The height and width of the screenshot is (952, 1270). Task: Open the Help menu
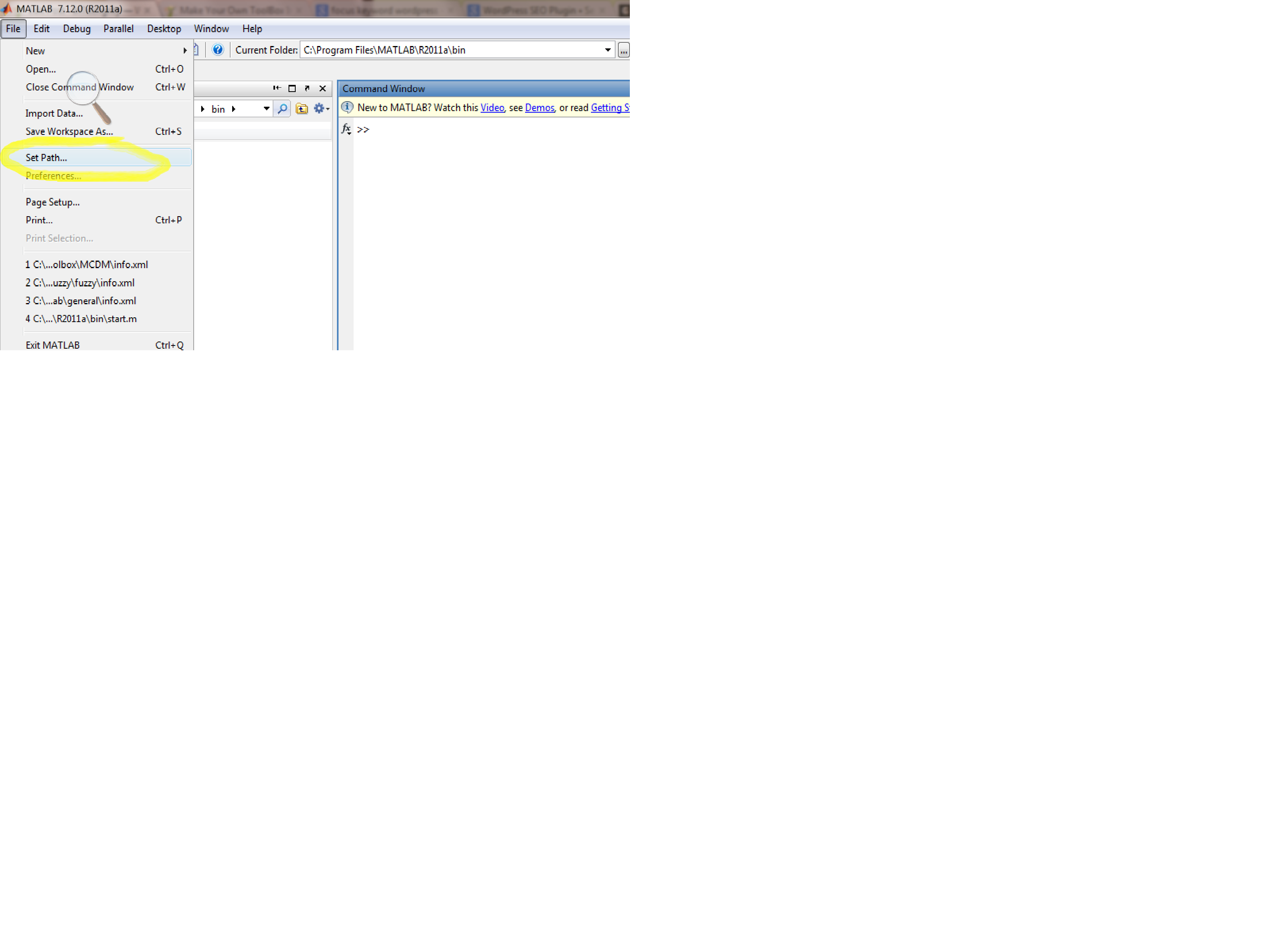[252, 29]
